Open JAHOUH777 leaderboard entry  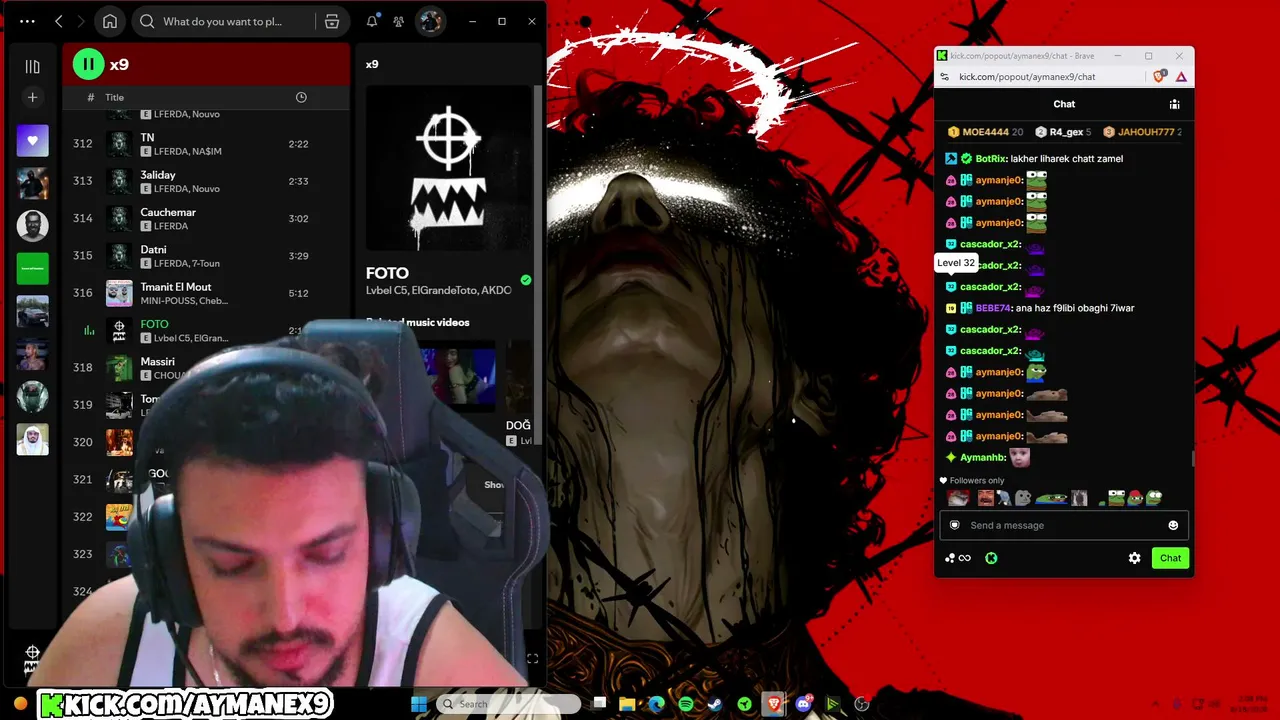click(x=1142, y=132)
